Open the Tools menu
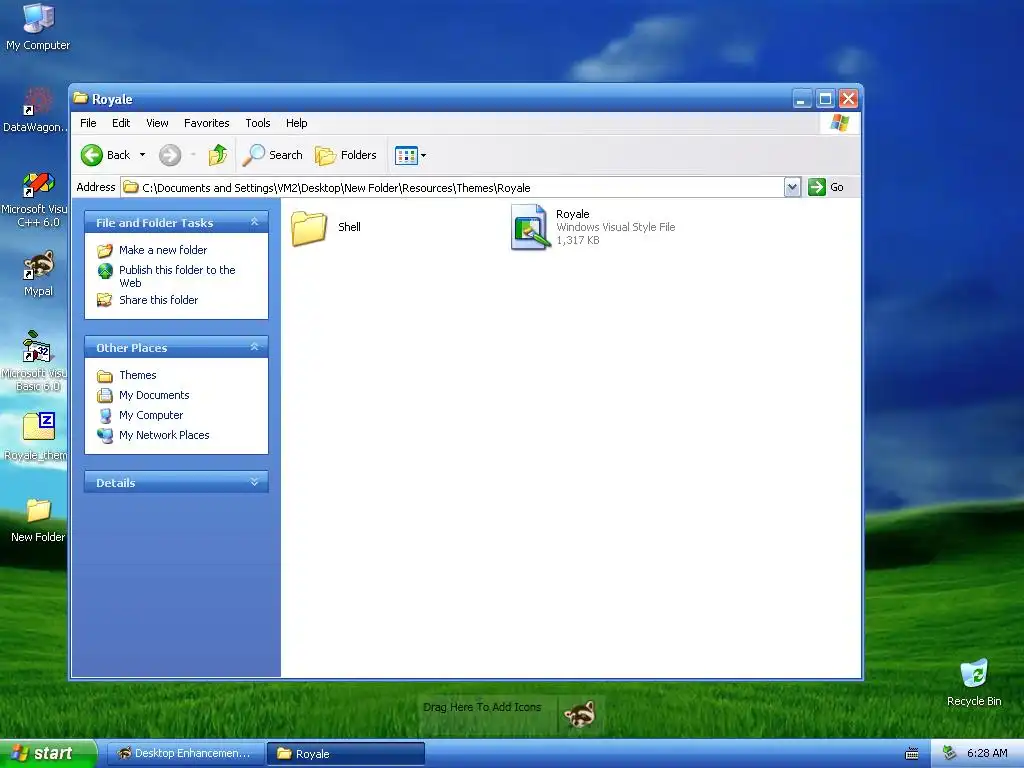 coord(258,123)
